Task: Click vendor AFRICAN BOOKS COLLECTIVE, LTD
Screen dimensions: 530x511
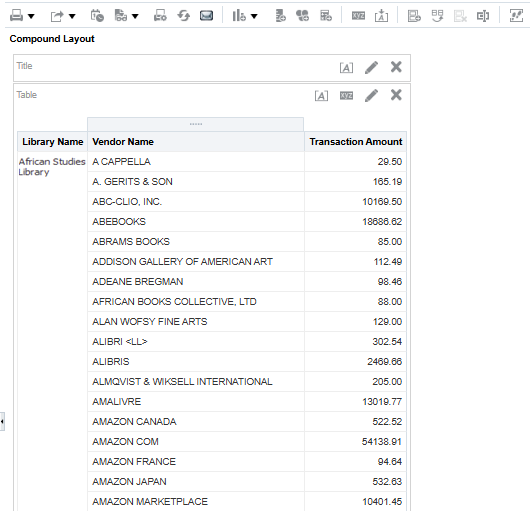Action: 174,301
